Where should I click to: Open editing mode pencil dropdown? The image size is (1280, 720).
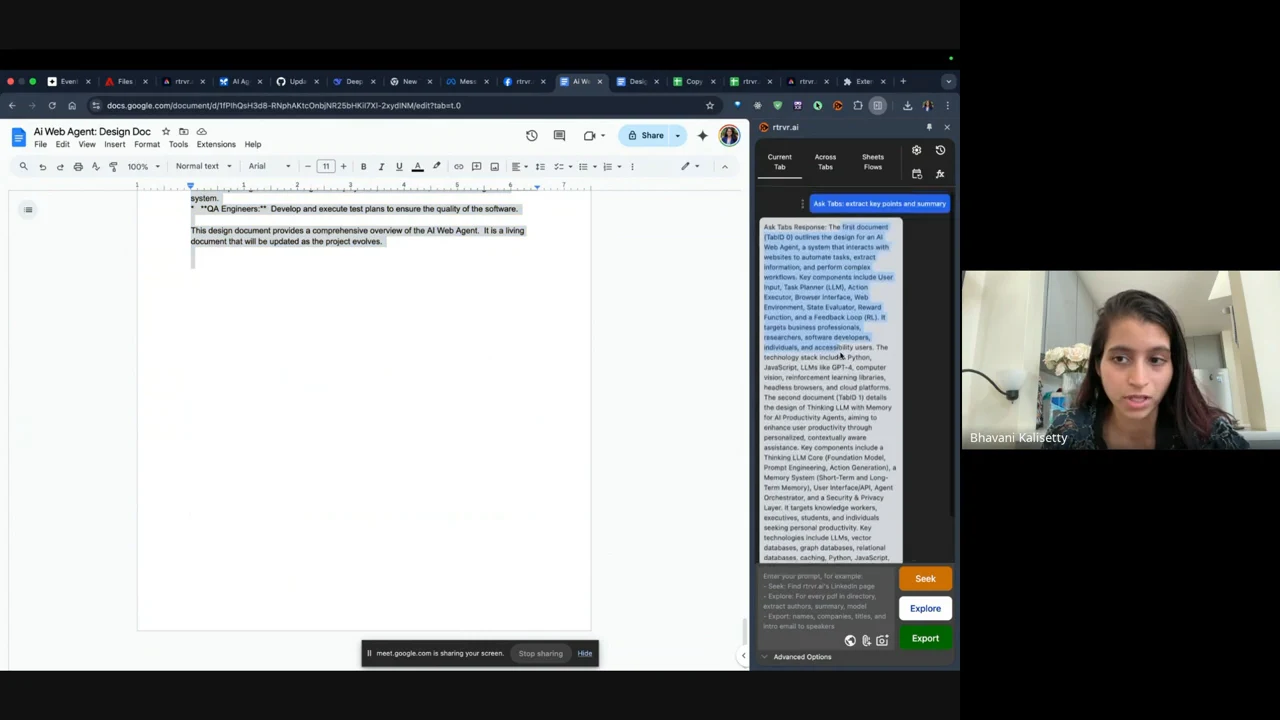pyautogui.click(x=690, y=167)
